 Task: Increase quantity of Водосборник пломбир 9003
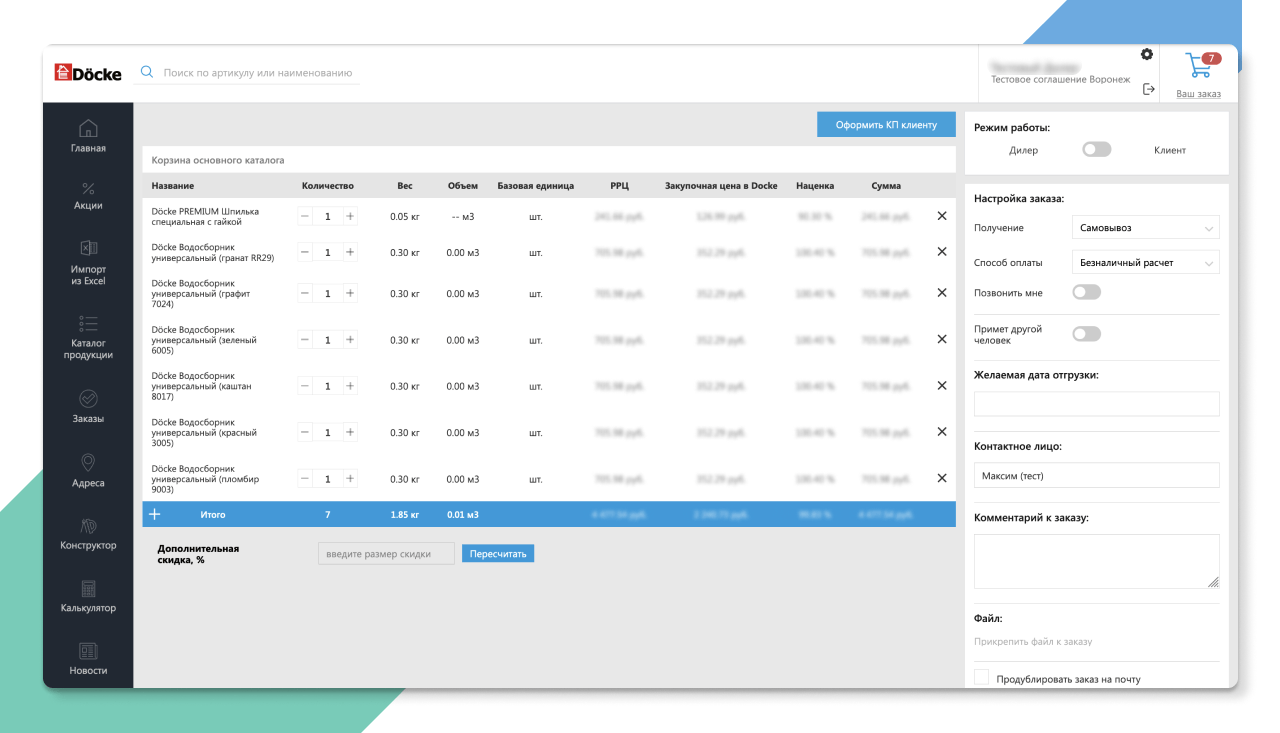click(x=350, y=479)
